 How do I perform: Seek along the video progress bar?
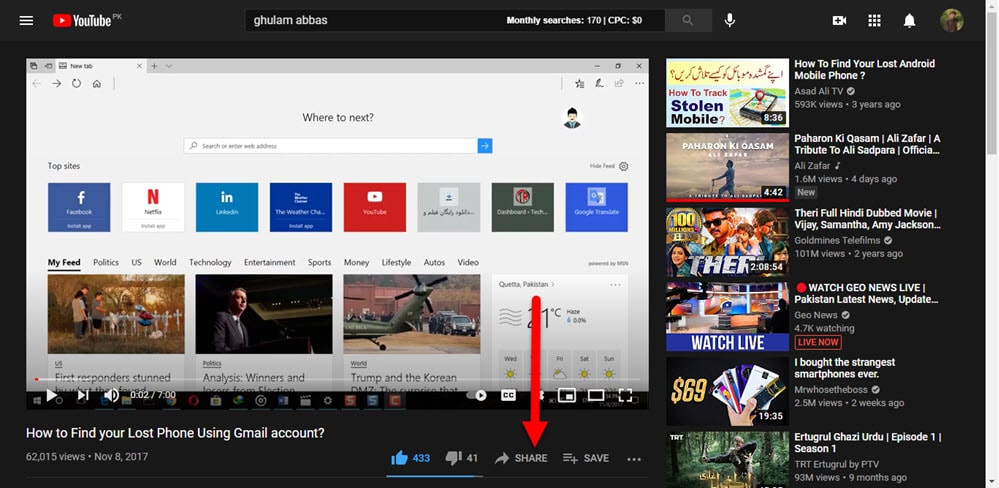[338, 380]
